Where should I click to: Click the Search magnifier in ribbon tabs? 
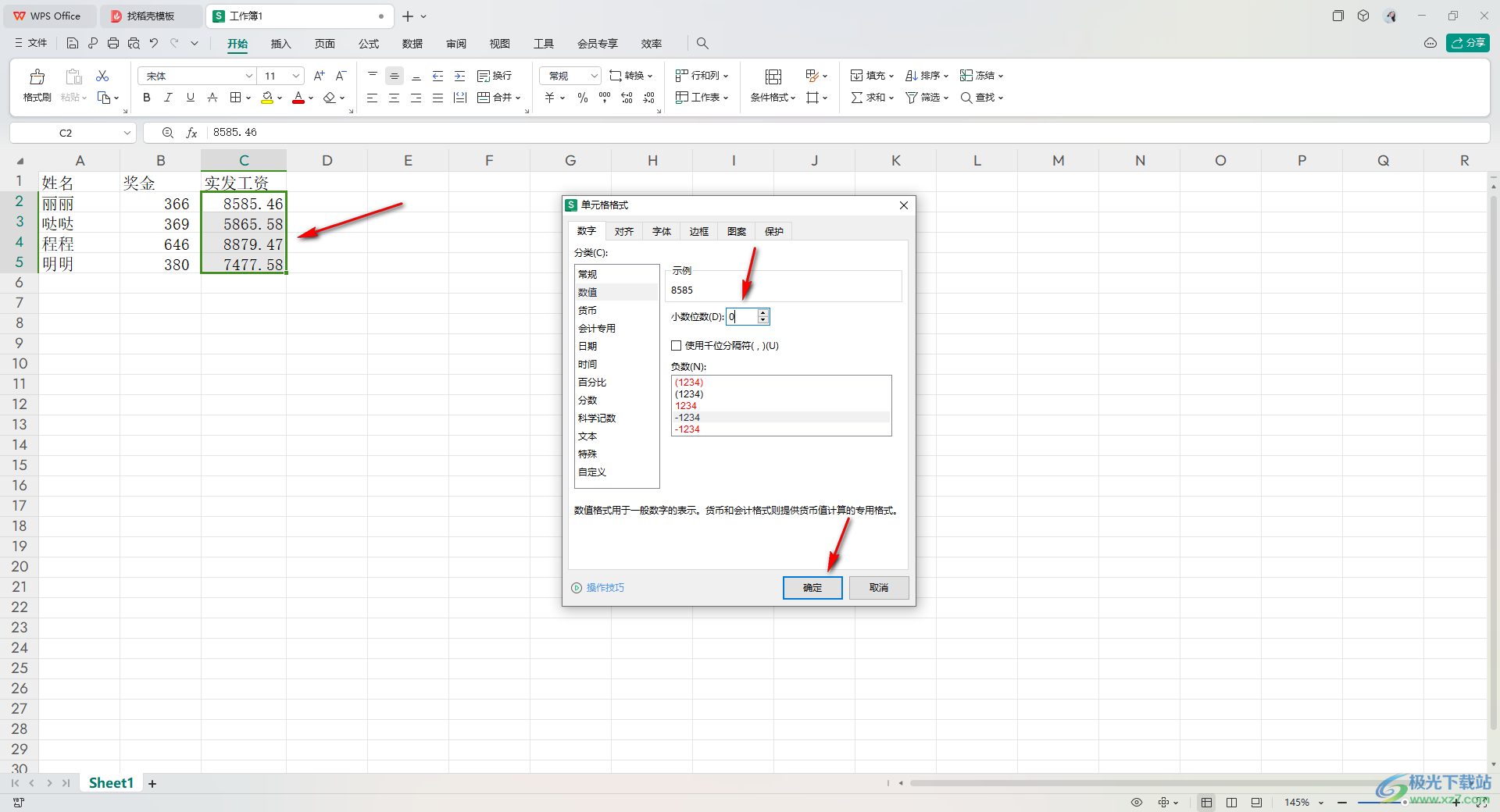pos(702,43)
